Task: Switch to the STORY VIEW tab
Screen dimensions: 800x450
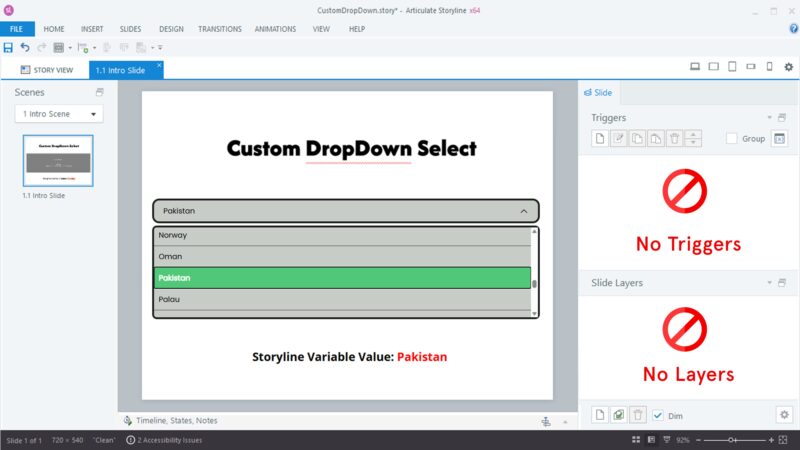Action: click(x=46, y=70)
